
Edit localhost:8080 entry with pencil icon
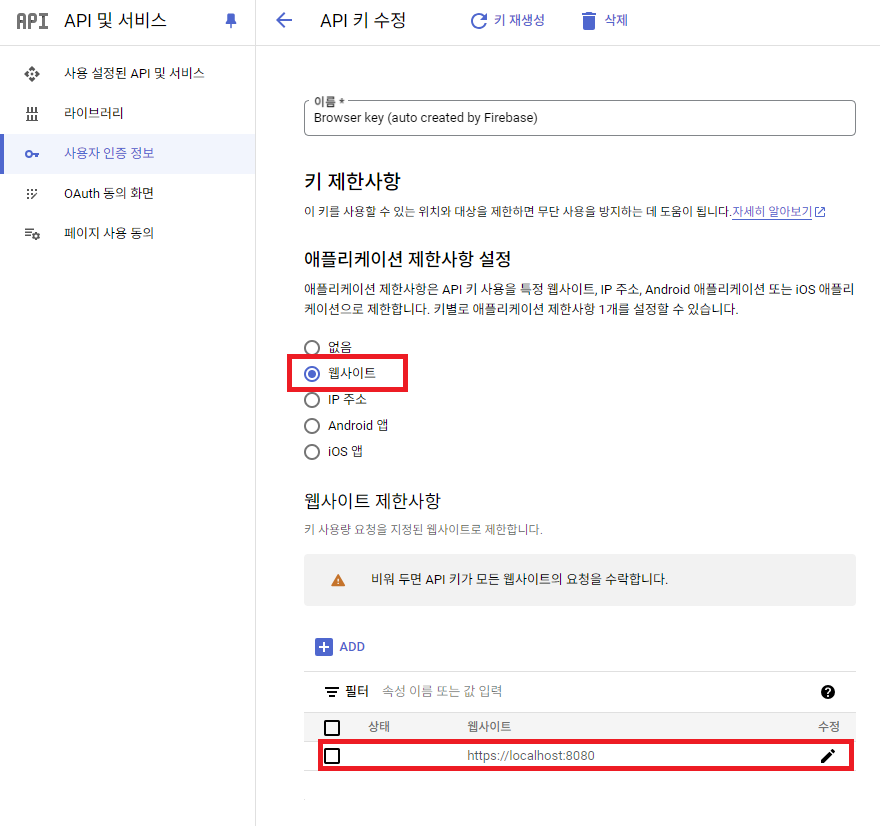[828, 756]
